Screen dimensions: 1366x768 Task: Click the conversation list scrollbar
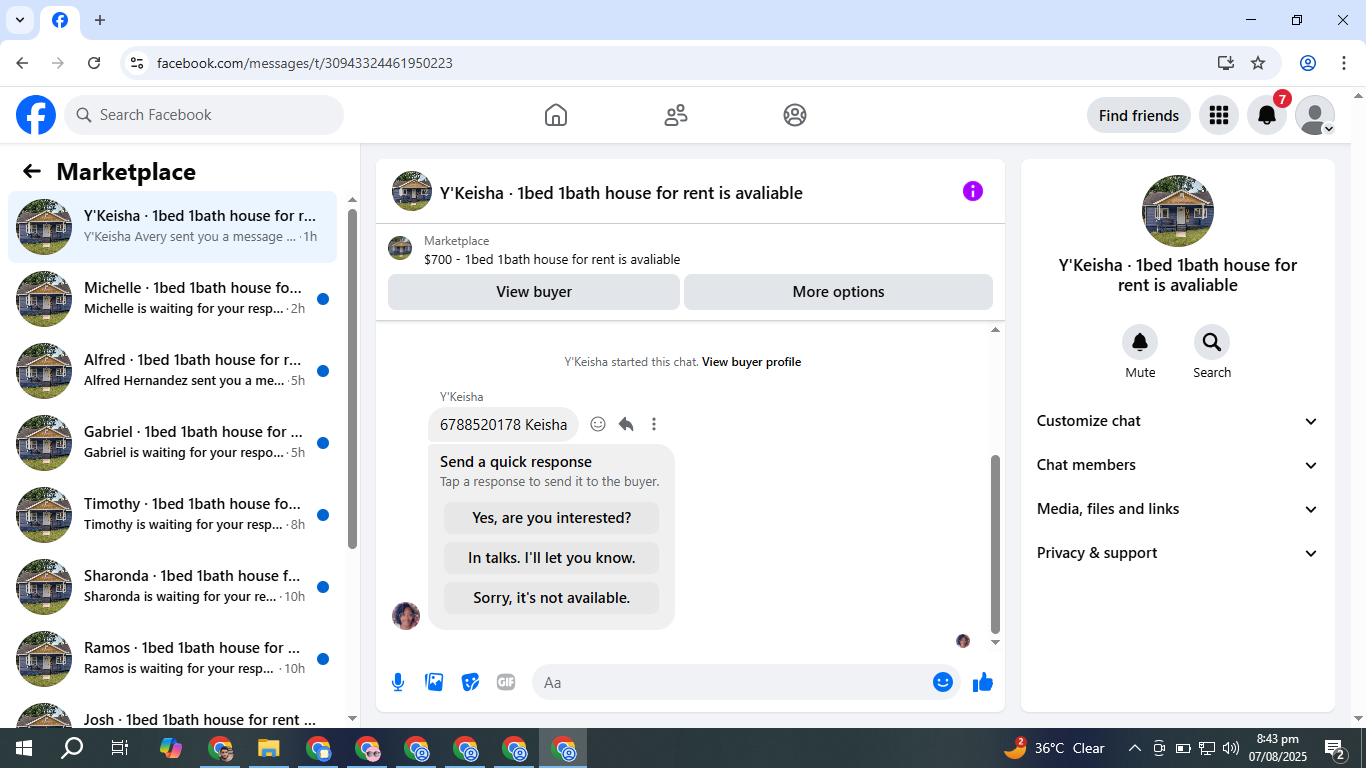[x=352, y=378]
